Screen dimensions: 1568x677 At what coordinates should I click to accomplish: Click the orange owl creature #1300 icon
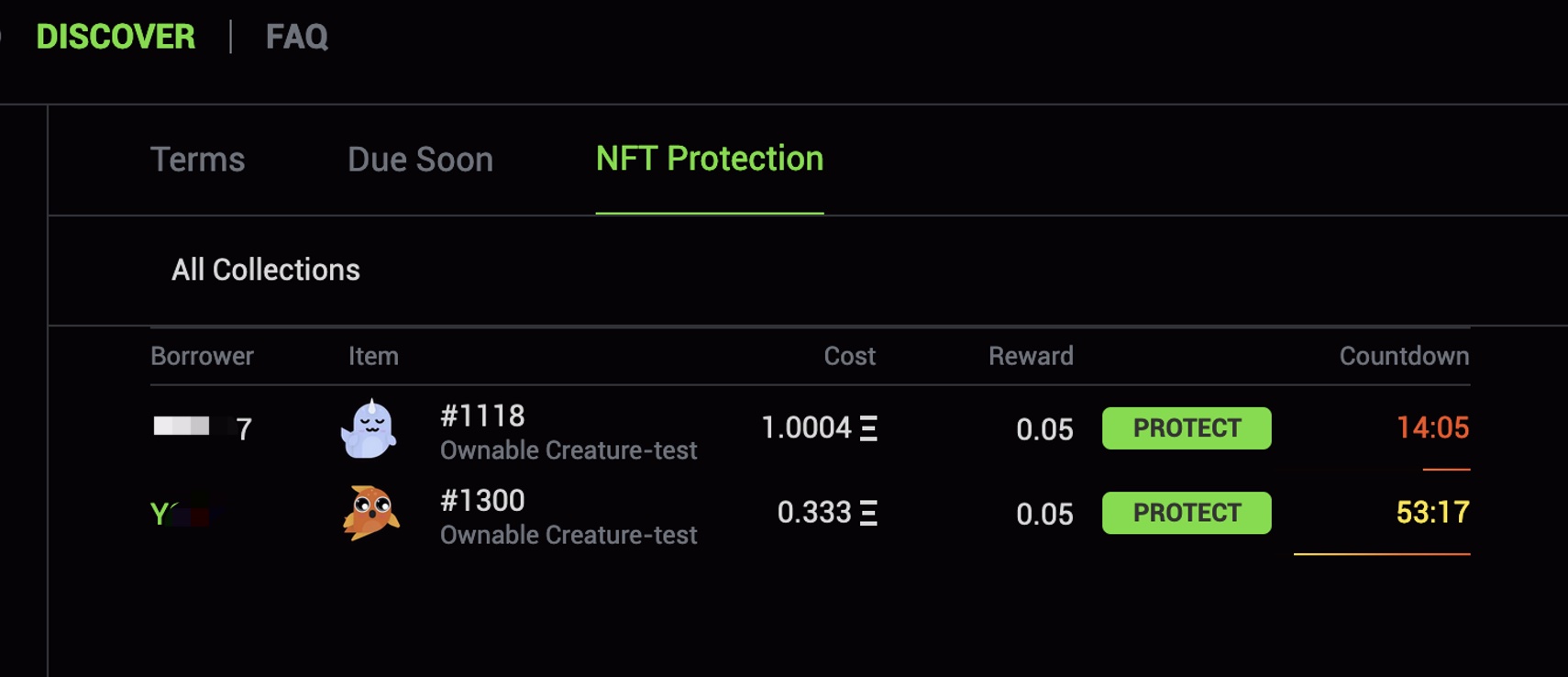(370, 513)
